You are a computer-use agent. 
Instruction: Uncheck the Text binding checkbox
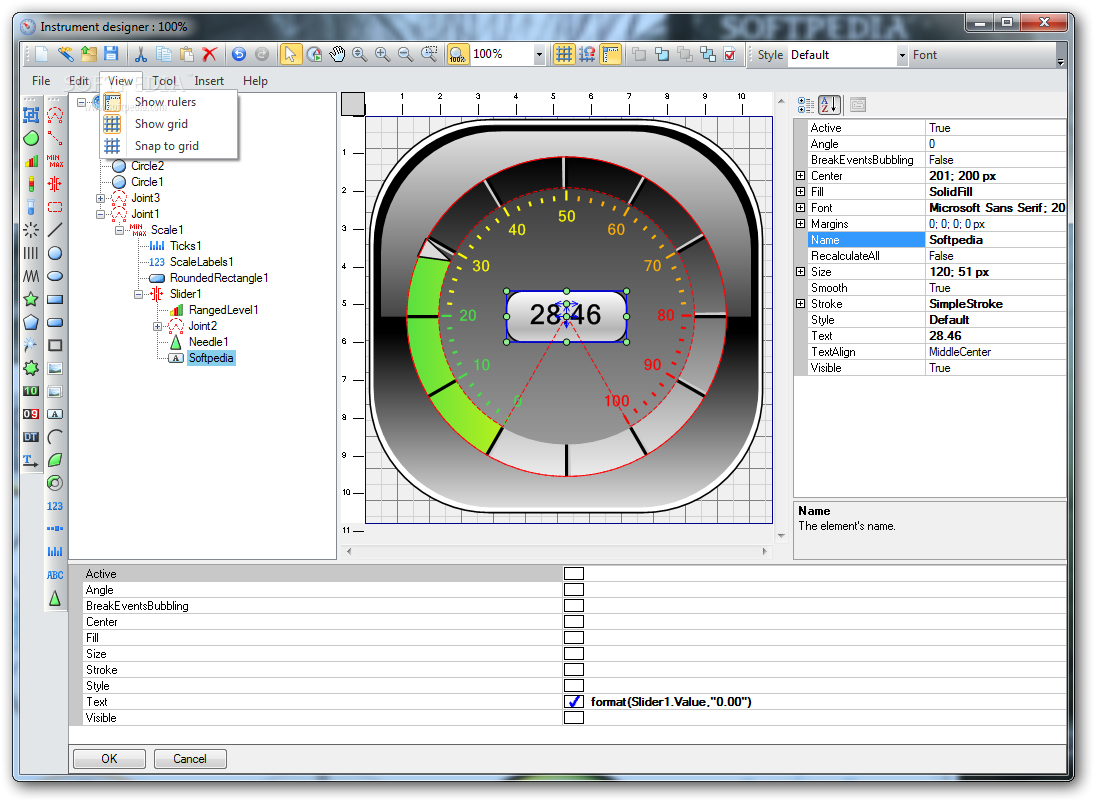pos(573,701)
